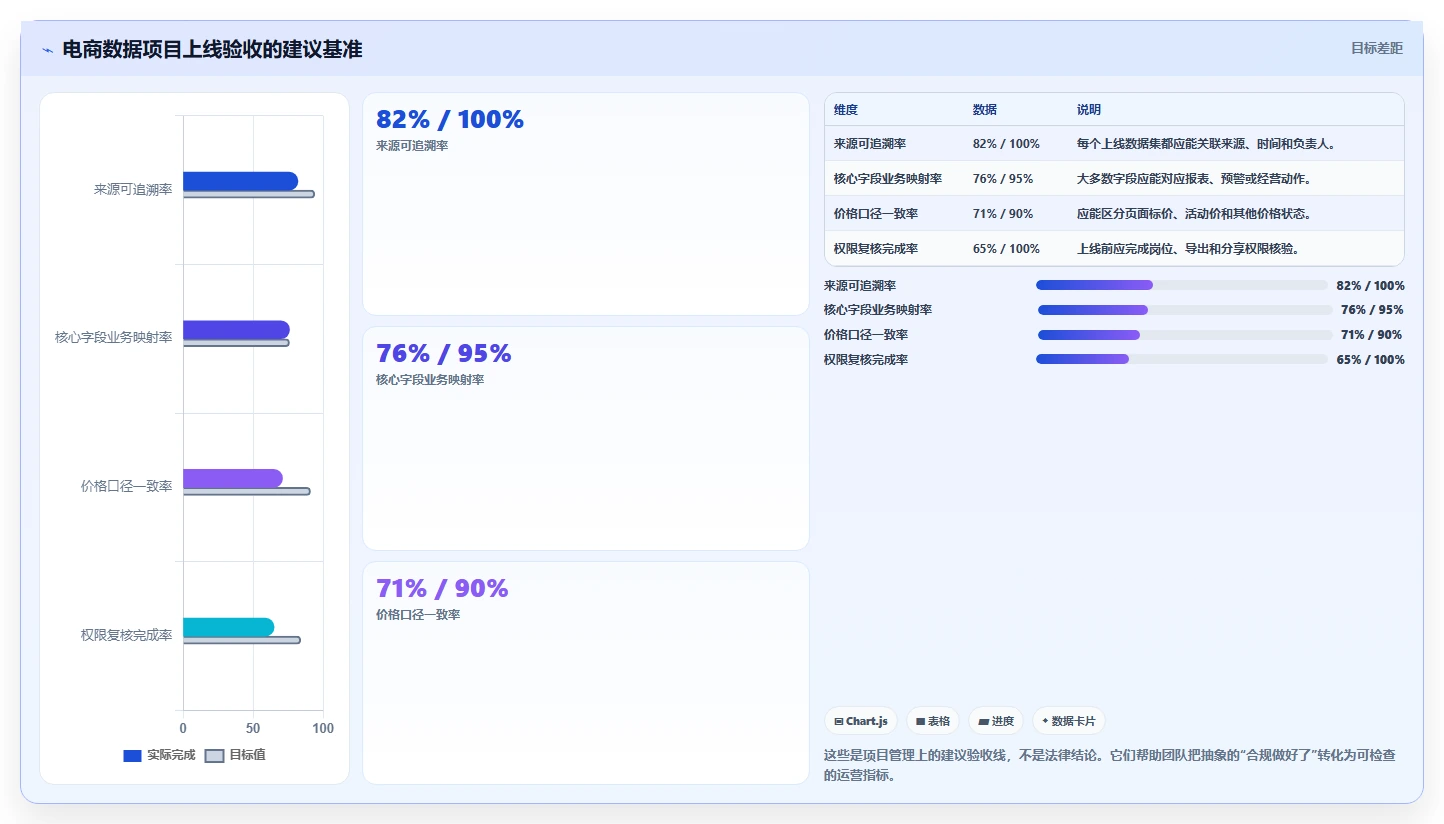Click the blue 来源可追溯率 actual bar in chart
The height and width of the screenshot is (824, 1444).
[x=240, y=181]
